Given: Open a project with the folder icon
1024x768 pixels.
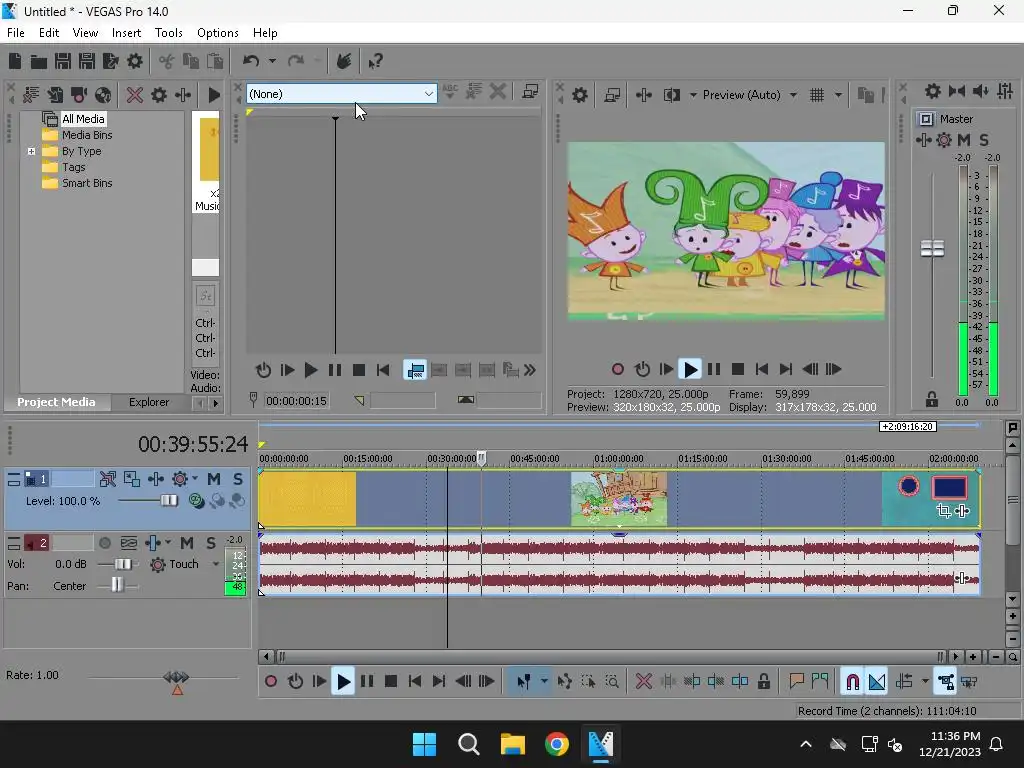Looking at the screenshot, I should (x=39, y=61).
